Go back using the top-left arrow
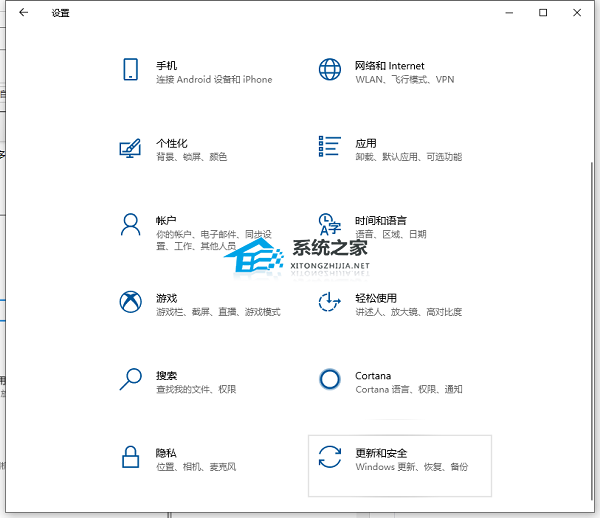 23,13
